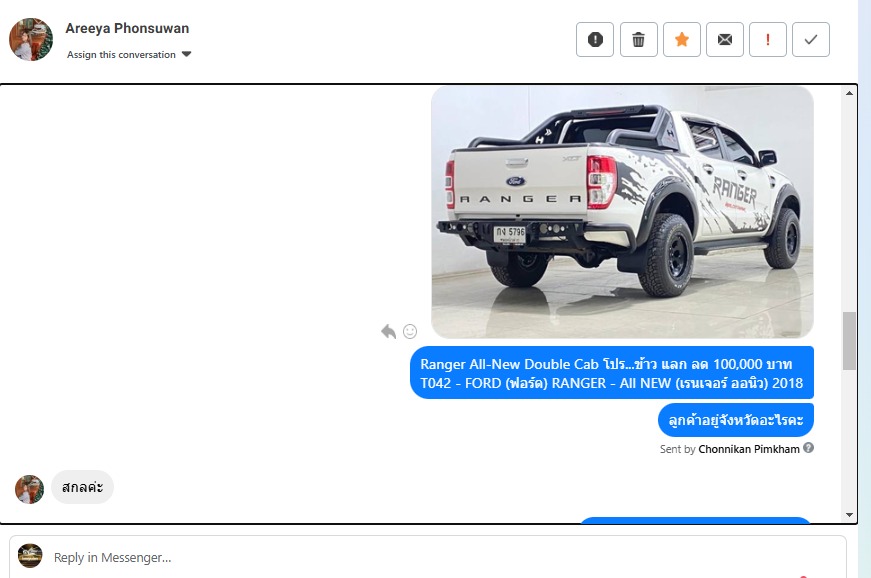Mark conversation as spam with octagon icon
Viewport: 871px width, 578px height.
pos(595,39)
